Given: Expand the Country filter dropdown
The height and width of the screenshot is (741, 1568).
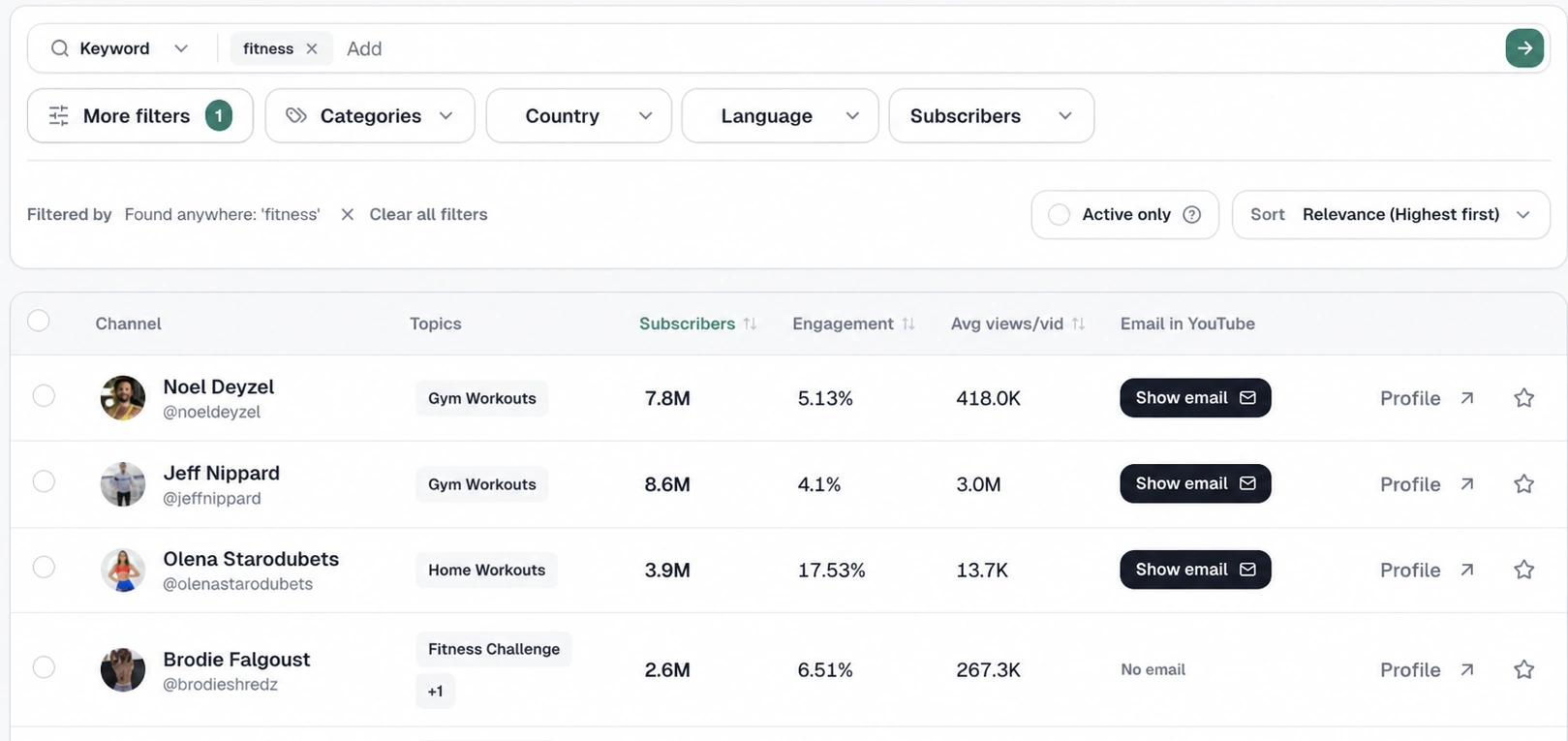Looking at the screenshot, I should click(579, 116).
